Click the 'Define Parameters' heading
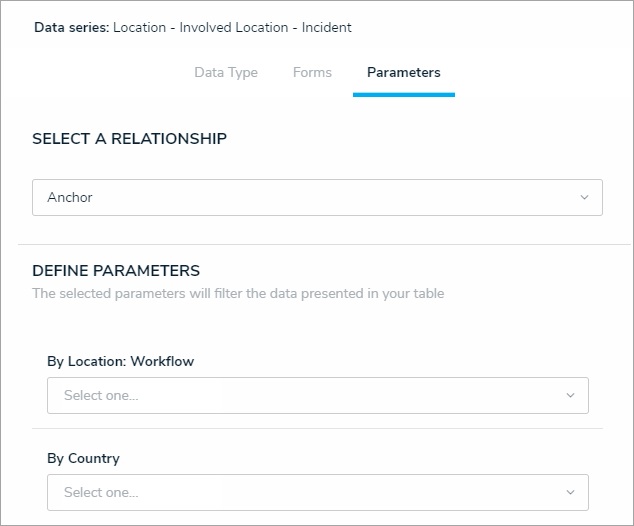Viewport: 634px width, 526px height. point(116,271)
